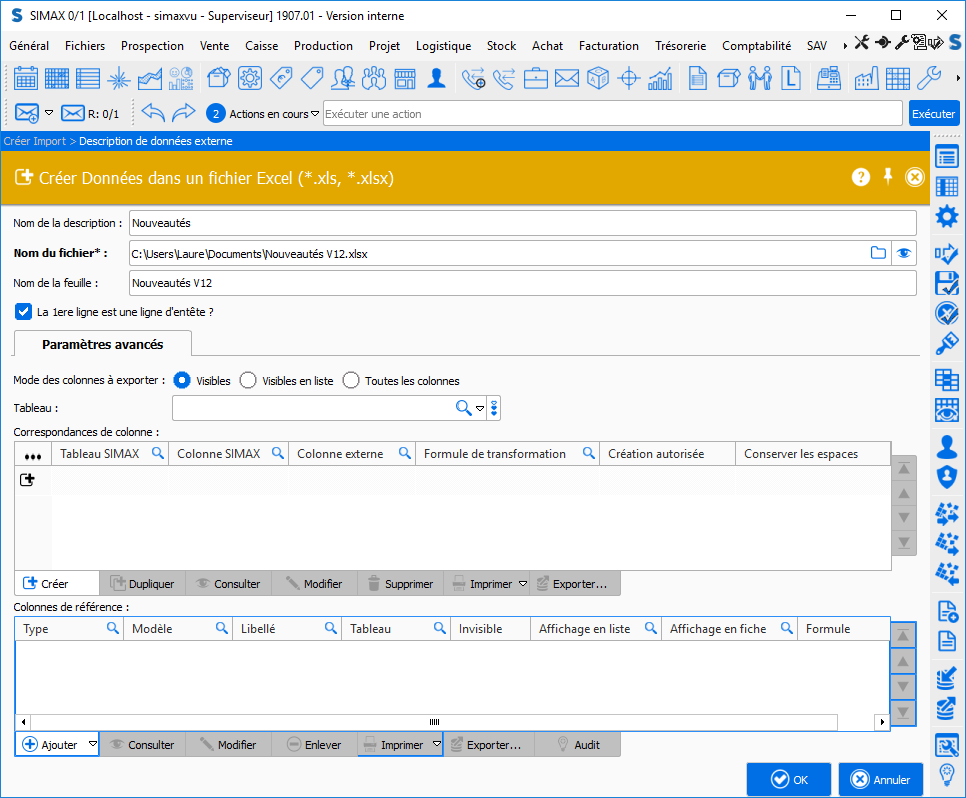Screen dimensions: 966x798
Task: Expand the Tableau field dropdown arrow
Action: coord(480,408)
